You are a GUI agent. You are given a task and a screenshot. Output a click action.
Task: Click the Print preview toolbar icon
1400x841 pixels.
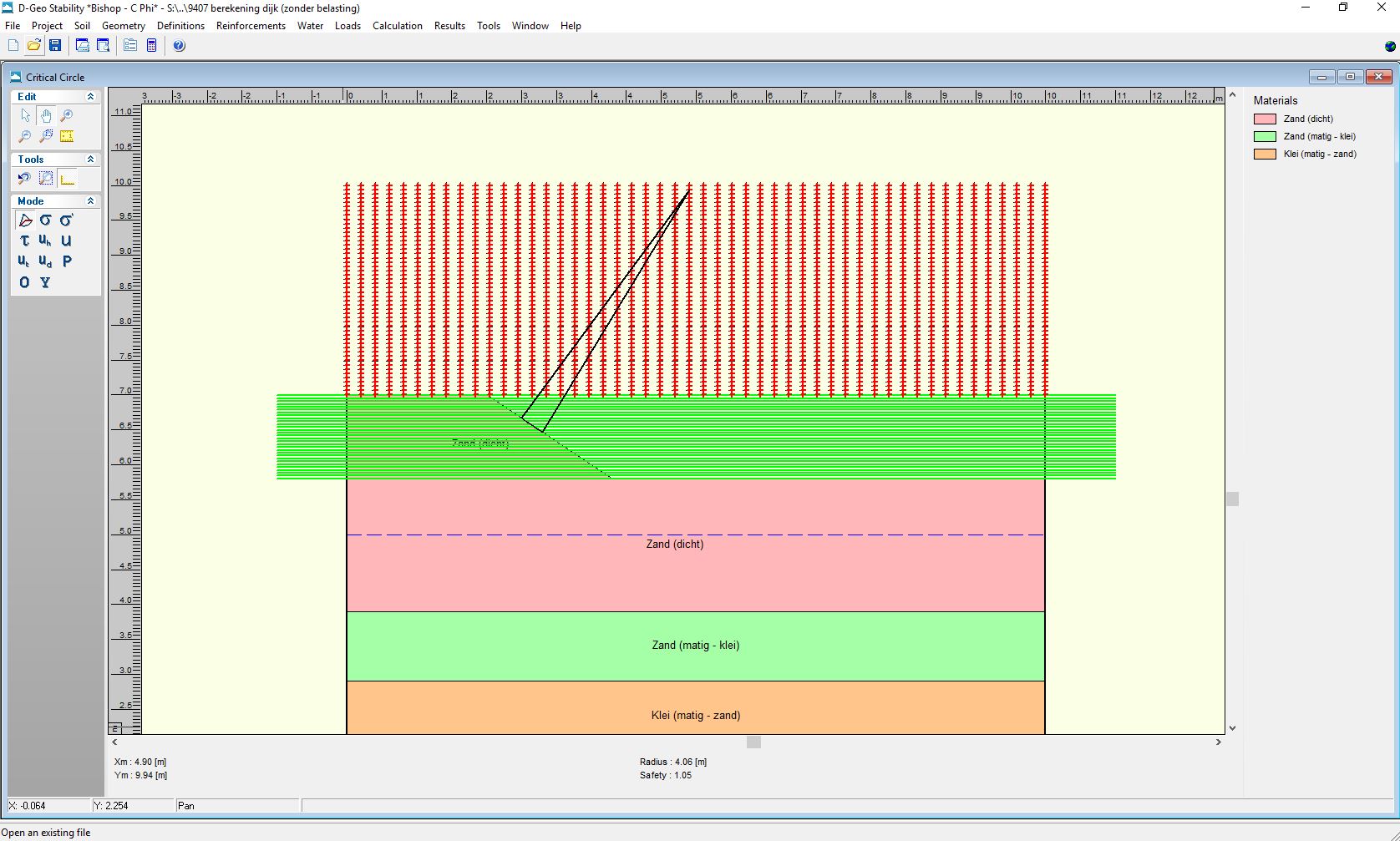pos(104,46)
